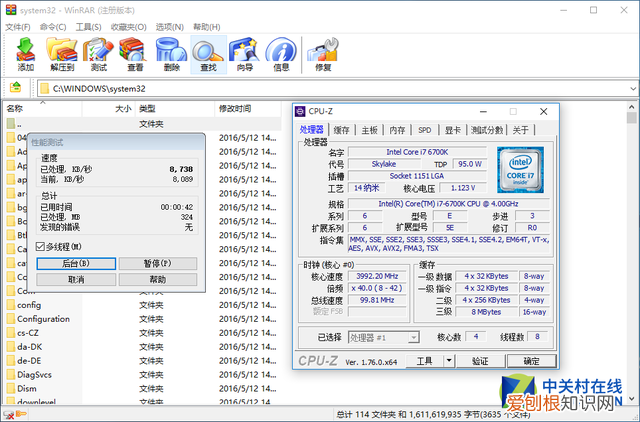Open the 向导 (Wizard) toolbar icon
Viewport: 640px width, 422px height.
click(x=244, y=54)
